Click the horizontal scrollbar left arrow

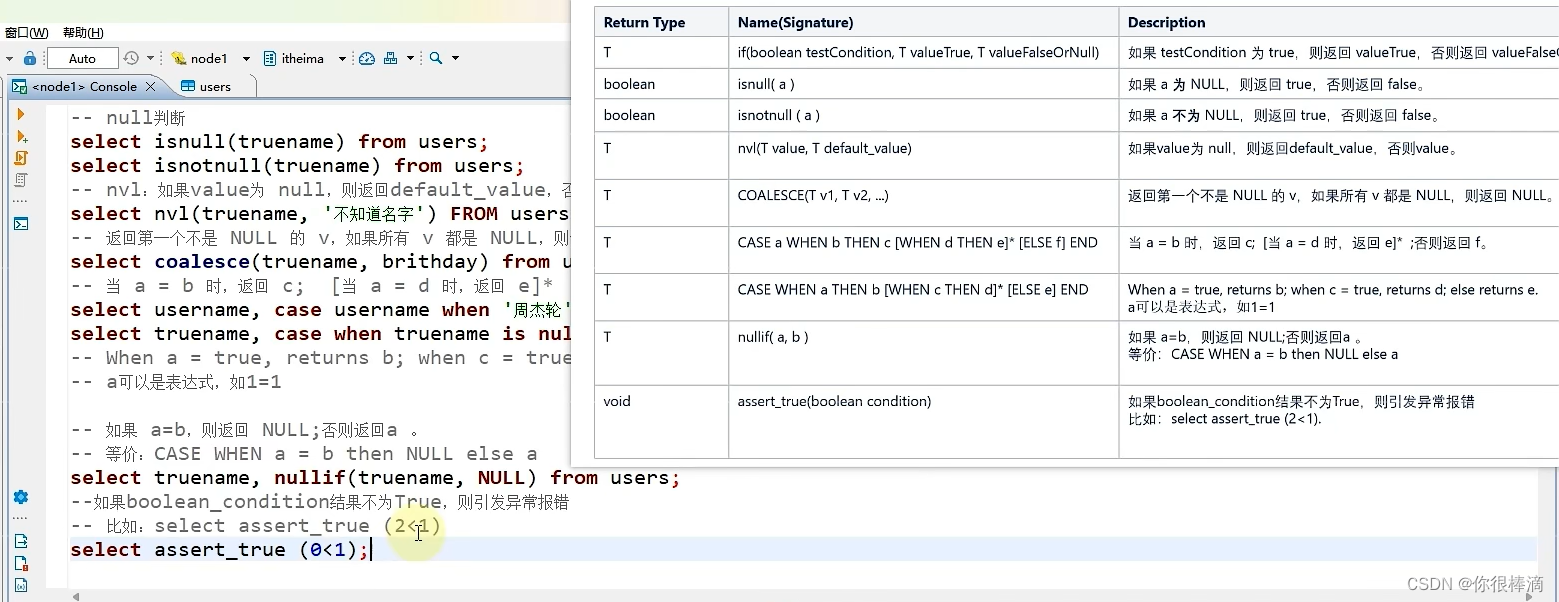tap(76, 596)
